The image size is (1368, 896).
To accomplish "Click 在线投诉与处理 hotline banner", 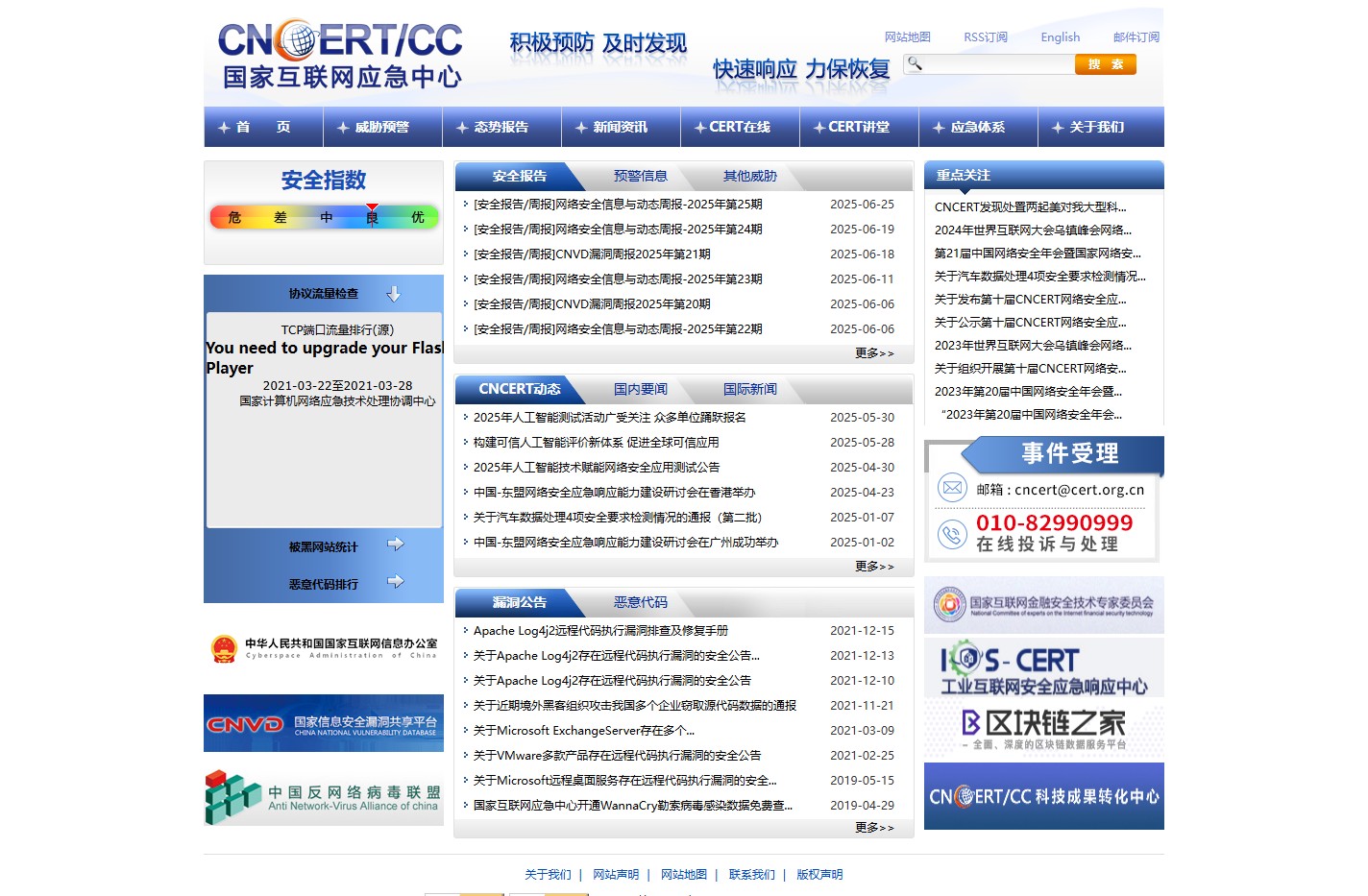I will [x=1047, y=545].
